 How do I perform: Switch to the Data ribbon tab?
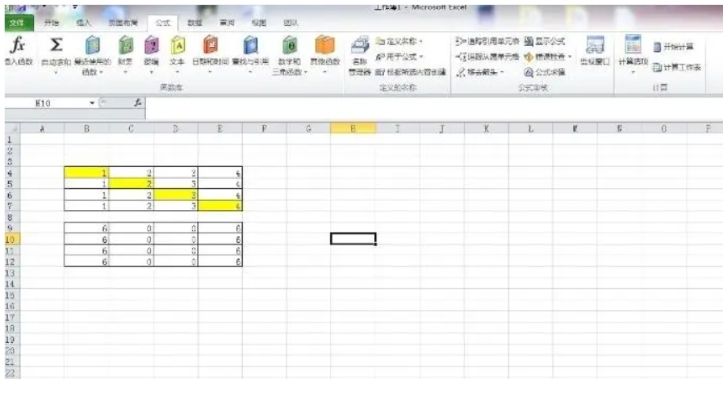click(195, 23)
